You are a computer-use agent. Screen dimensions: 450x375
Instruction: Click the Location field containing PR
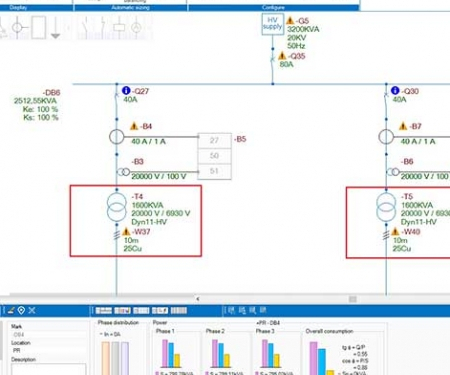[x=48, y=351]
